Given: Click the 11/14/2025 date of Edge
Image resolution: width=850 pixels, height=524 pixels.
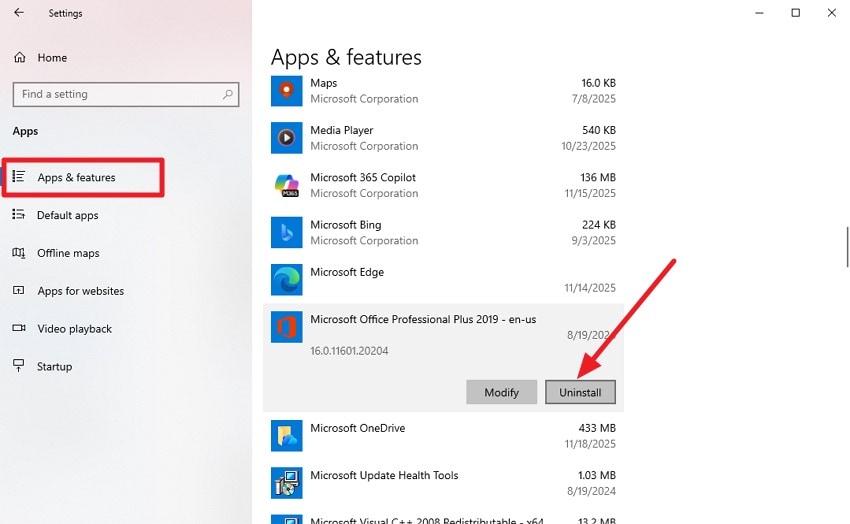Looking at the screenshot, I should pos(590,288).
